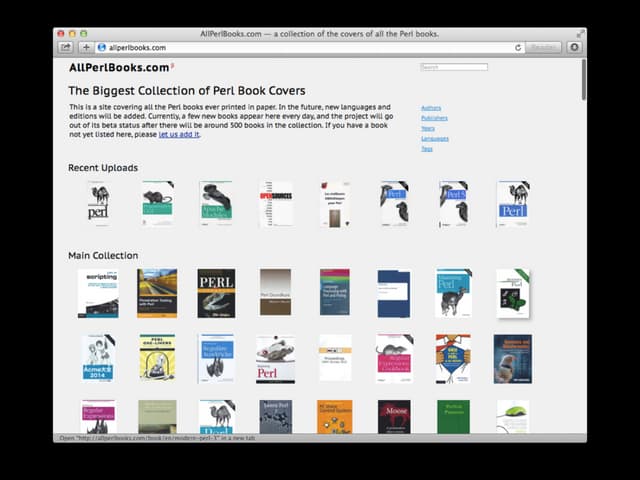Reload the page with the refresh icon
The image size is (640, 480).
click(518, 47)
